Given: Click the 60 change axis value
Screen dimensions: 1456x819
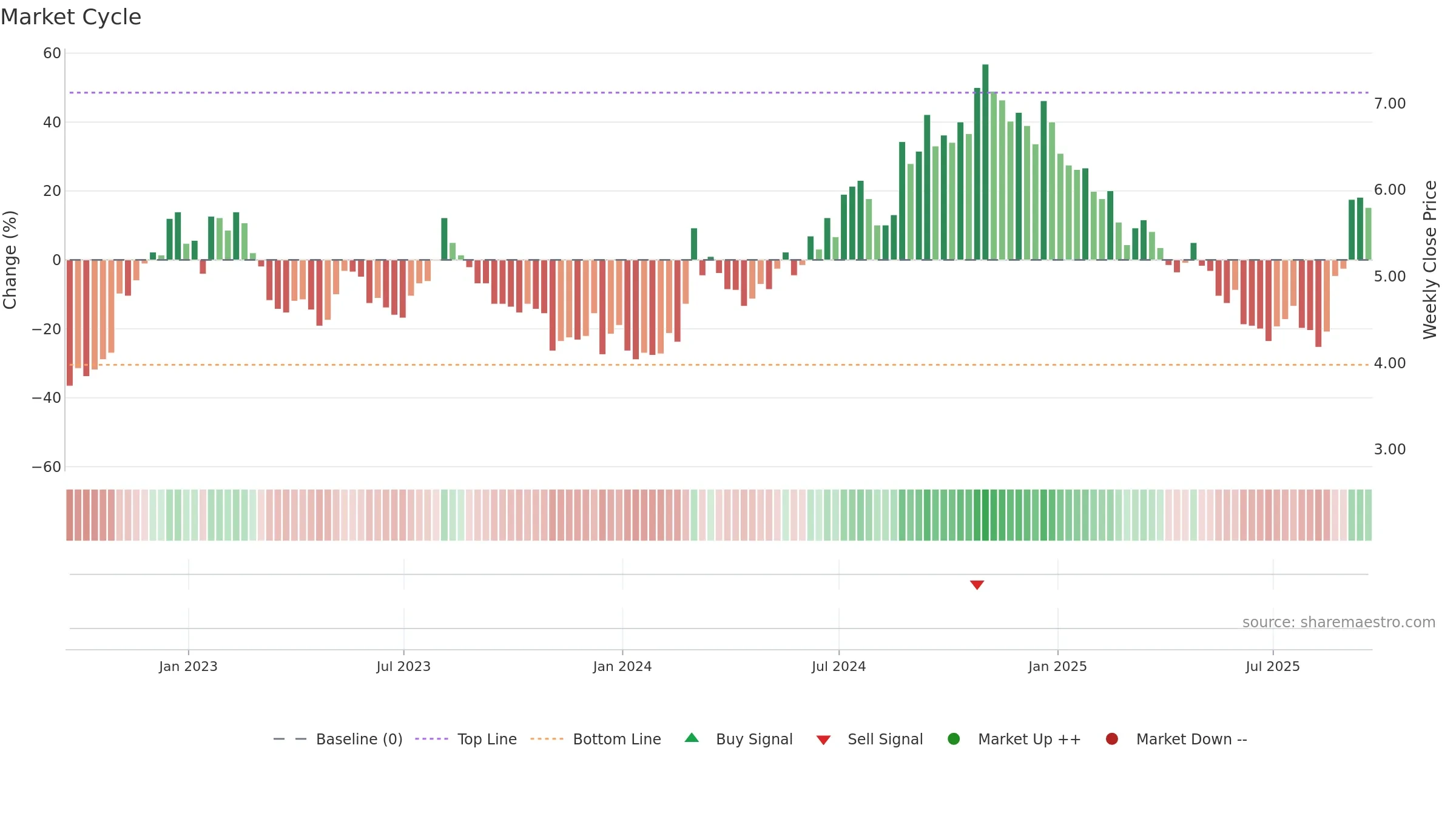Looking at the screenshot, I should pos(52,53).
